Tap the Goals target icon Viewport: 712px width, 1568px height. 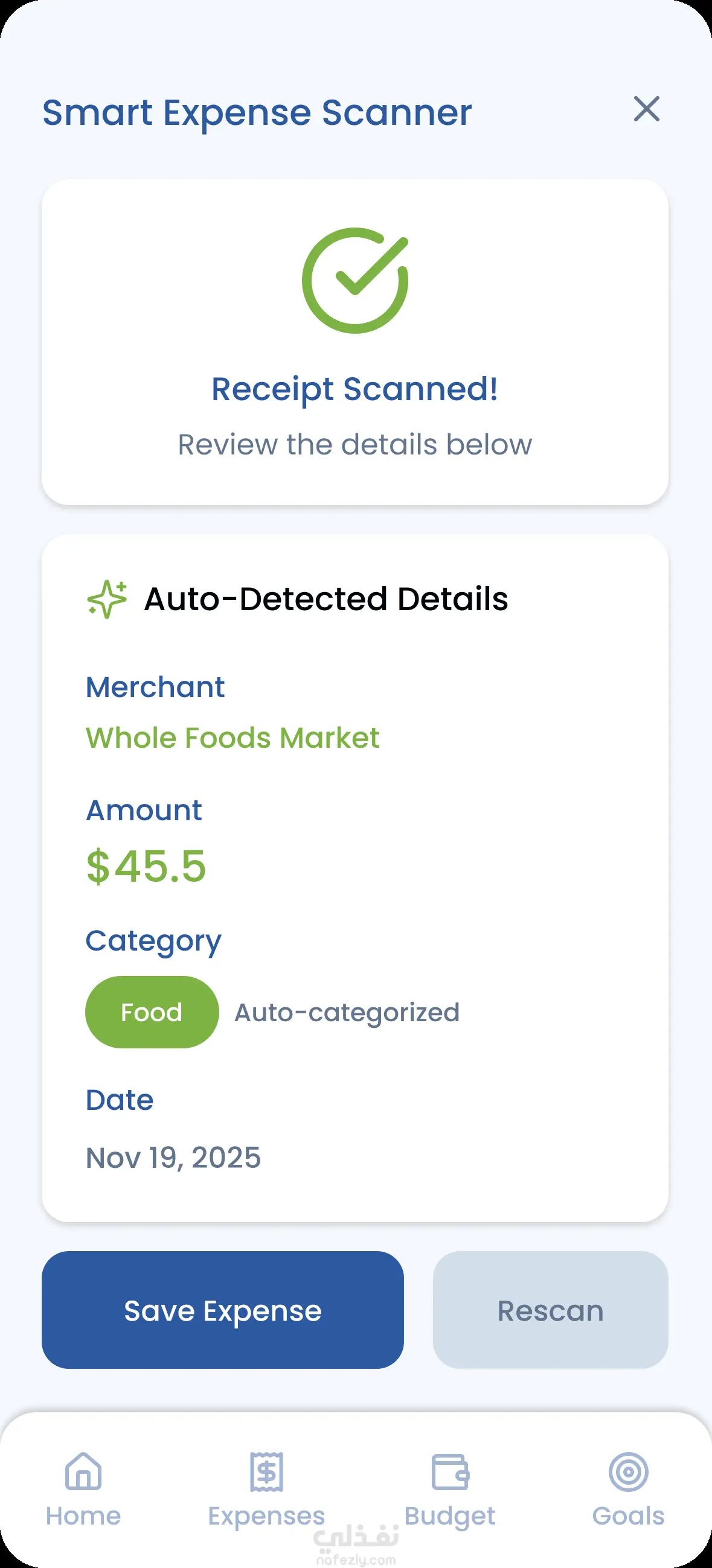click(x=628, y=1471)
